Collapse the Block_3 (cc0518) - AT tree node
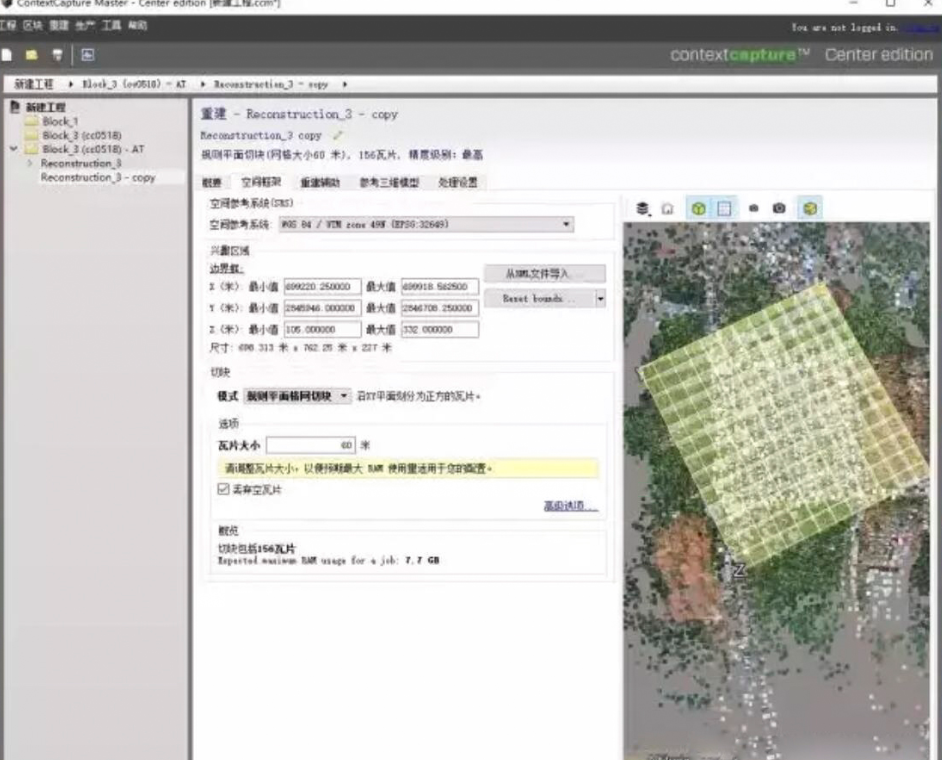 click(13, 148)
